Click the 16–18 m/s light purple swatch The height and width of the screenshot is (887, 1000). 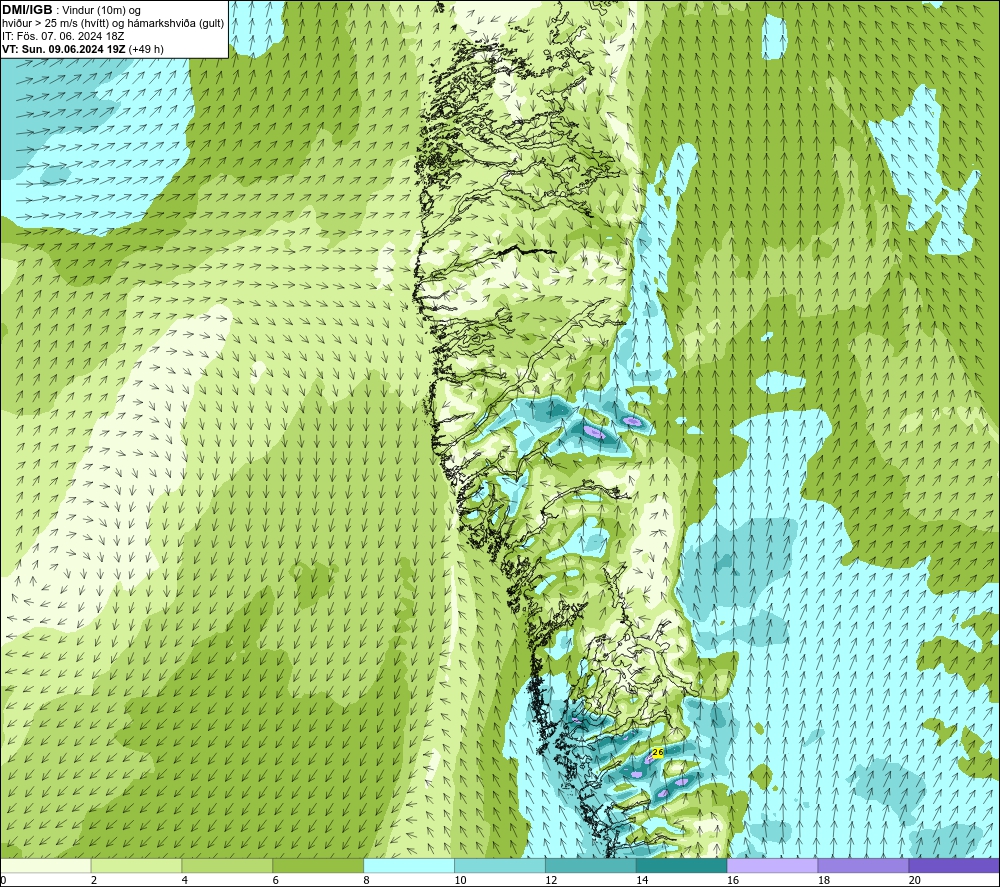pyautogui.click(x=772, y=865)
